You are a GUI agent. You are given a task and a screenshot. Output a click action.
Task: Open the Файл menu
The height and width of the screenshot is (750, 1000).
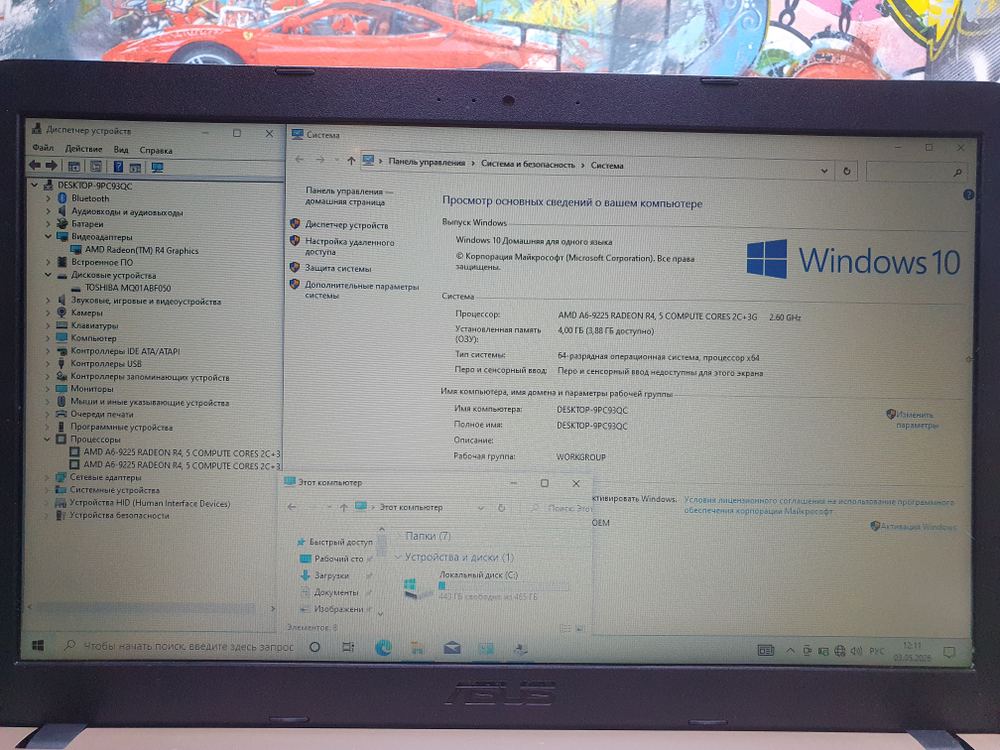(43, 148)
